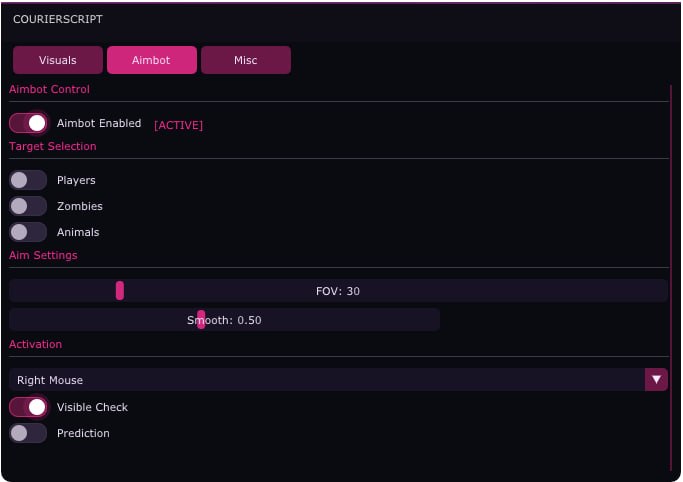Open the Misc tab
This screenshot has height=482, width=683.
(x=246, y=60)
